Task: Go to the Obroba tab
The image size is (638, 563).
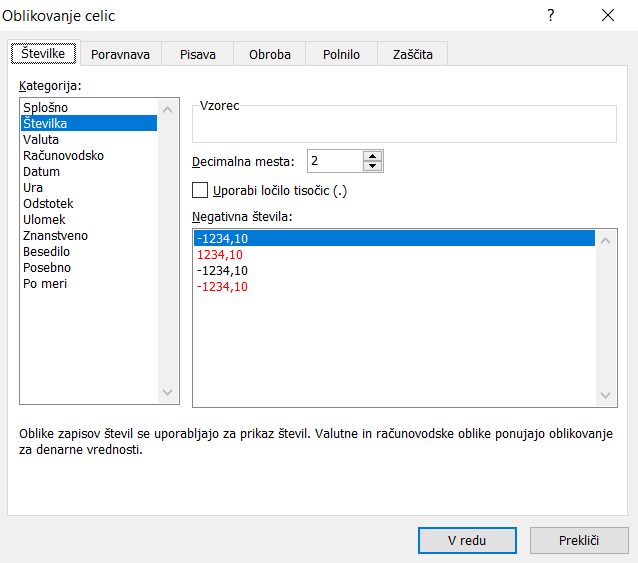Action: 270,55
